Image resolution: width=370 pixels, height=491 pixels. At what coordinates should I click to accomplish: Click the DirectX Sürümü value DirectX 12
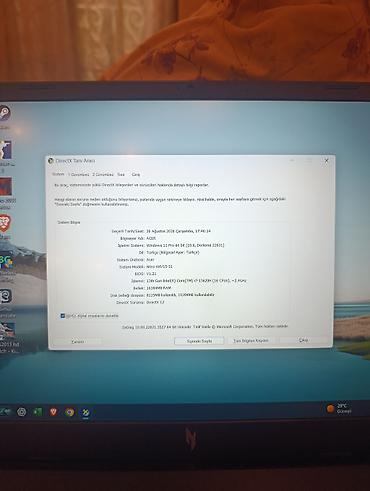155,302
